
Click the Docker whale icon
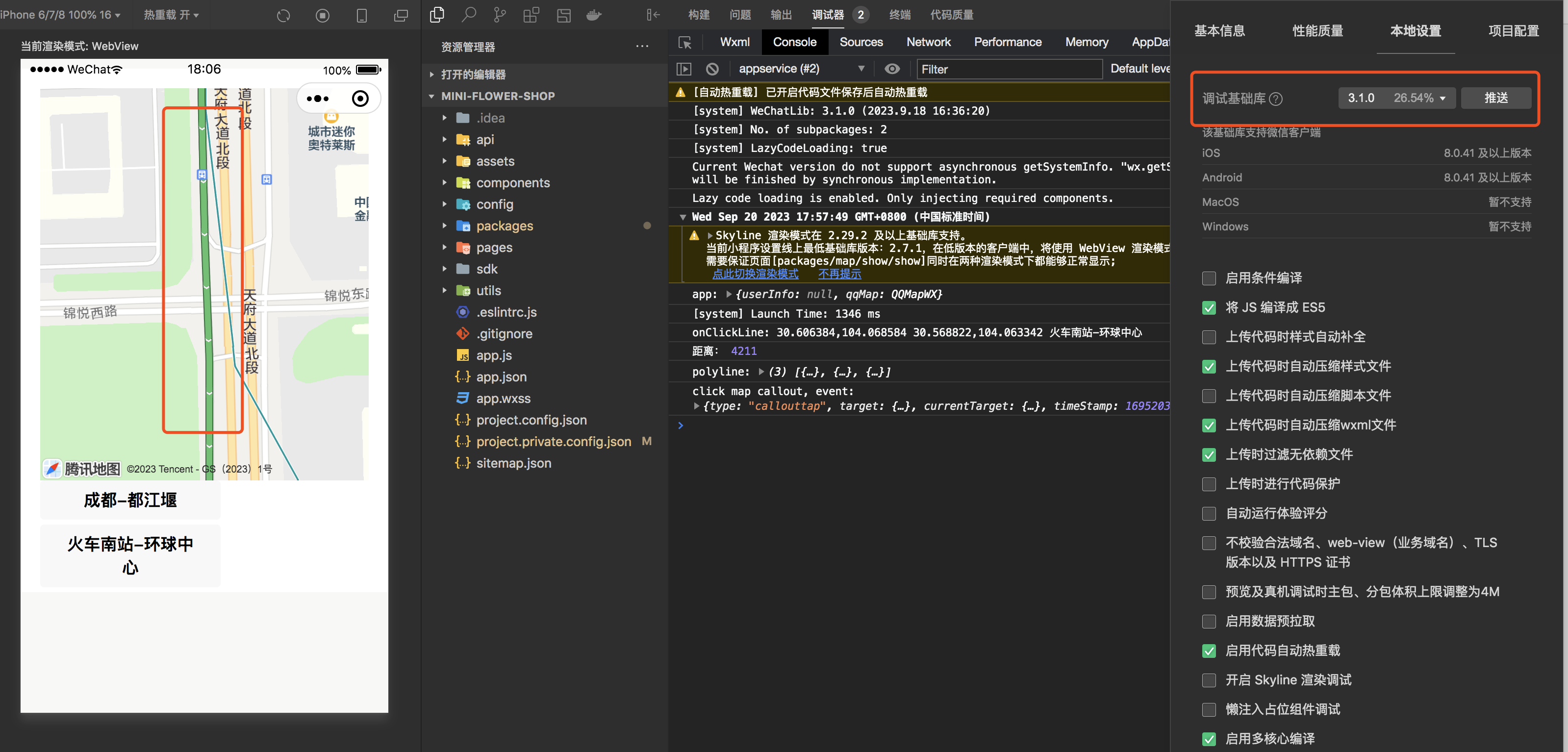[x=593, y=15]
